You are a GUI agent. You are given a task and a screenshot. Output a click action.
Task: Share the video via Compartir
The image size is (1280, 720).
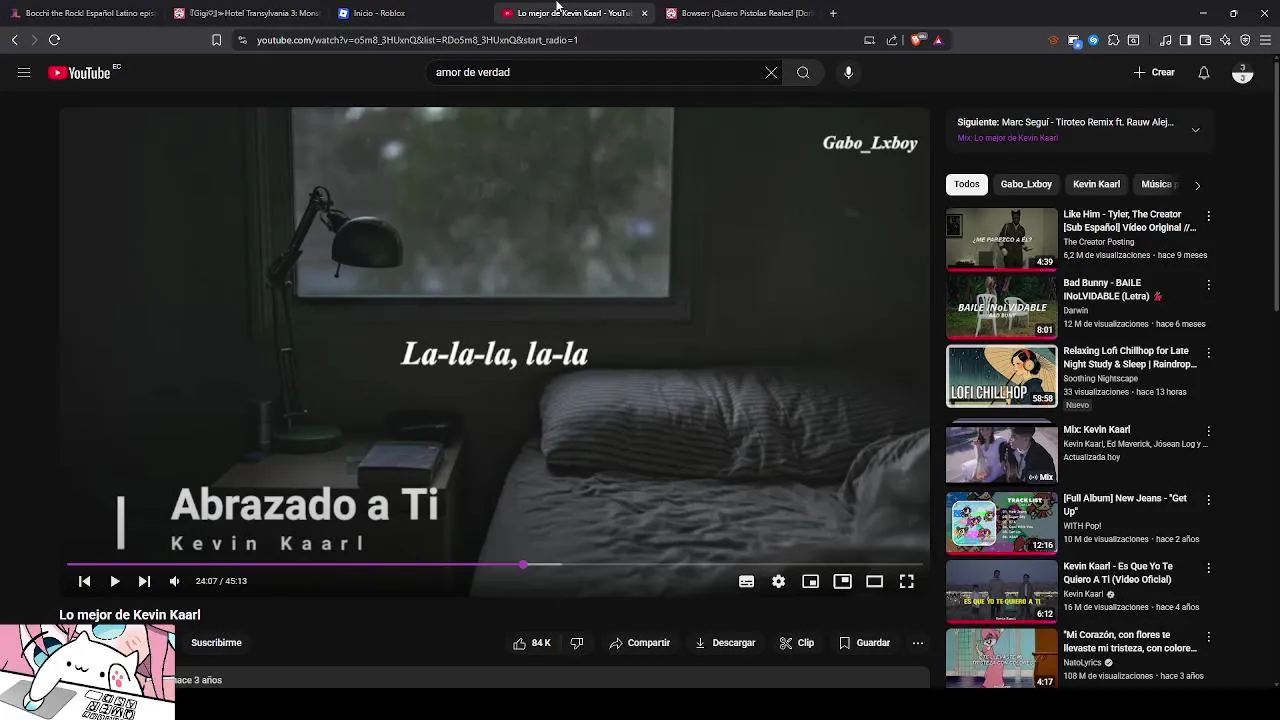coord(640,643)
